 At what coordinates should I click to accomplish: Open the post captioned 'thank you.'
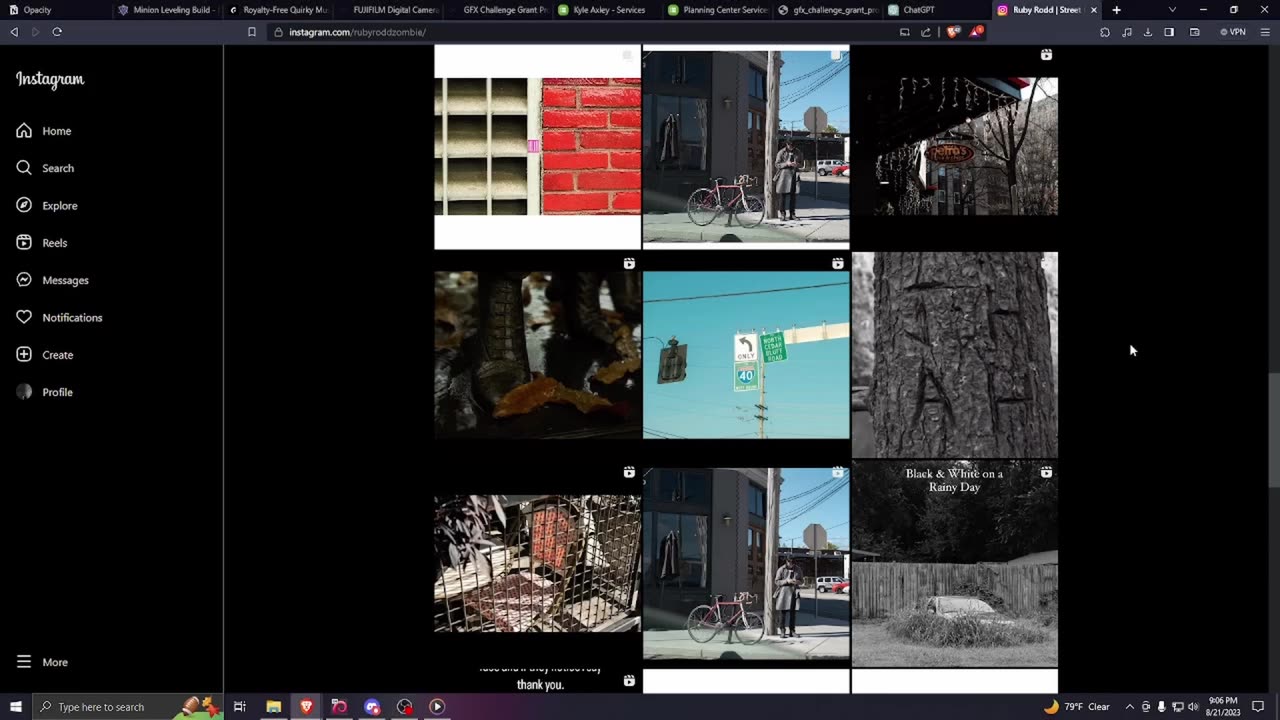click(537, 681)
